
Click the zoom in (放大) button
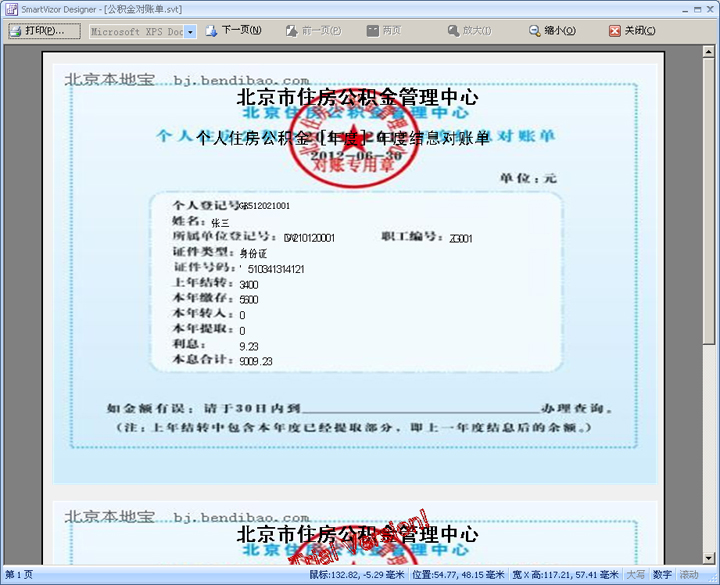point(469,31)
